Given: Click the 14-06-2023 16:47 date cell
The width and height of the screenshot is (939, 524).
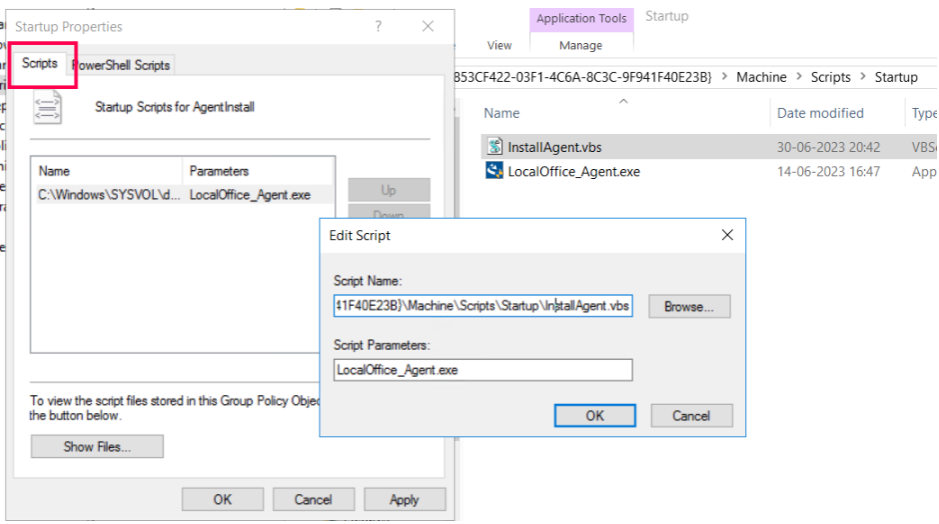Looking at the screenshot, I should click(828, 172).
